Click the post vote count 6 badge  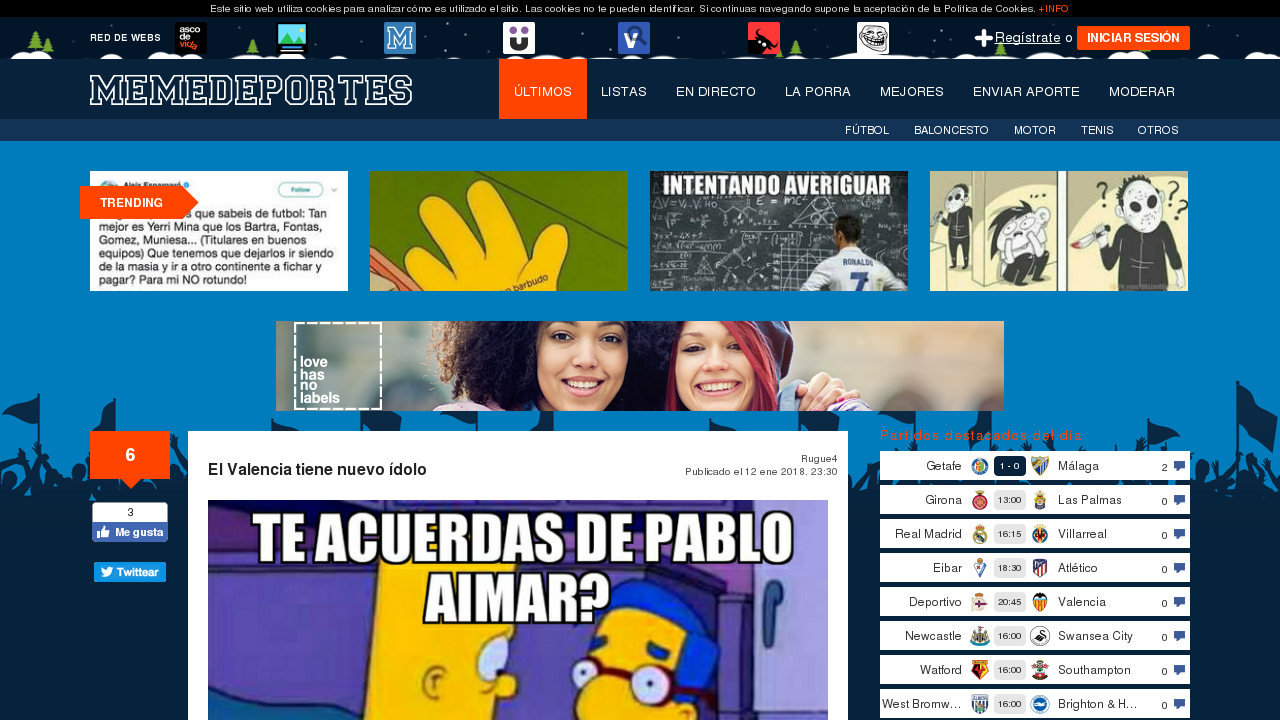coord(130,455)
